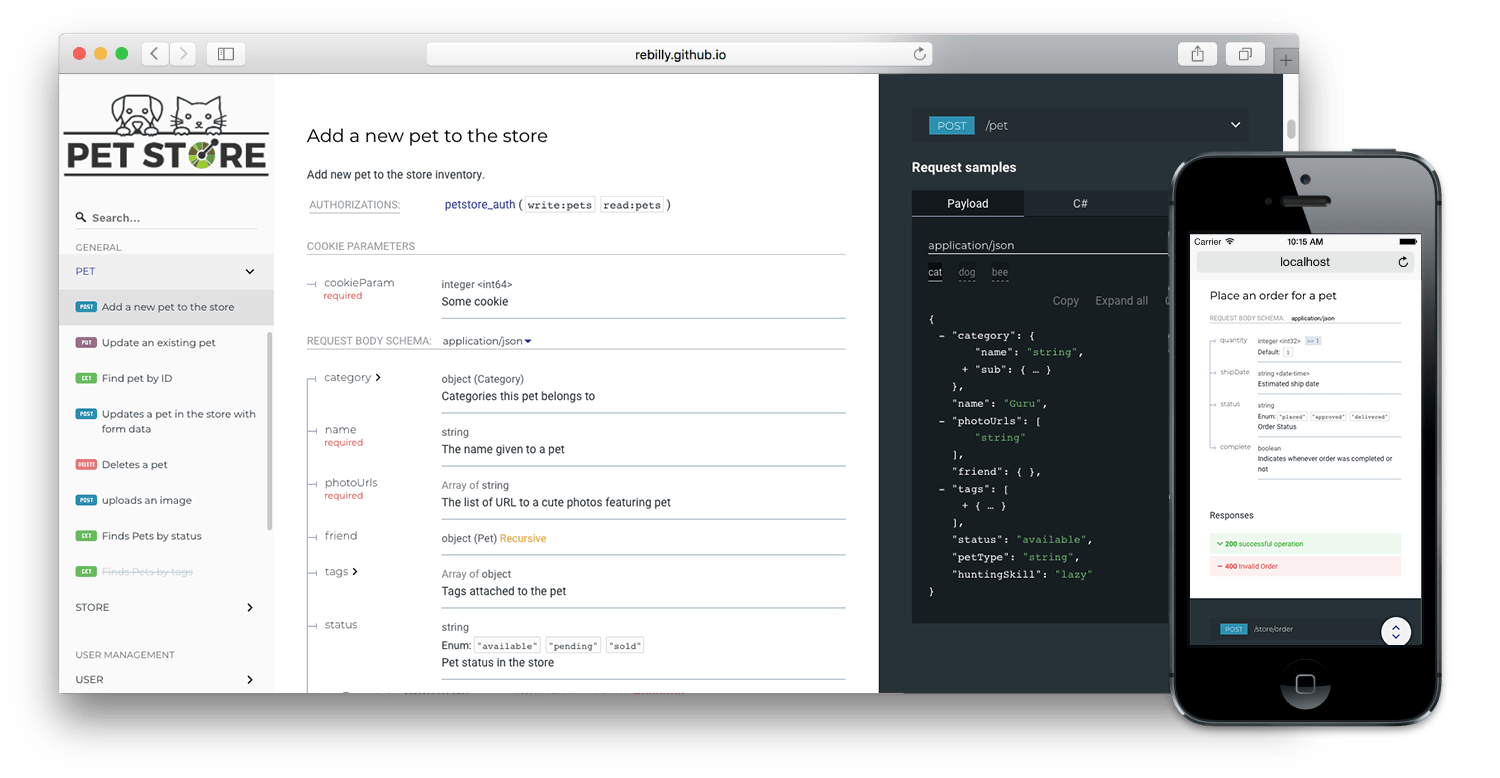The height and width of the screenshot is (778, 1500).
Task: Select the bee payload example
Action: click(x=1000, y=272)
